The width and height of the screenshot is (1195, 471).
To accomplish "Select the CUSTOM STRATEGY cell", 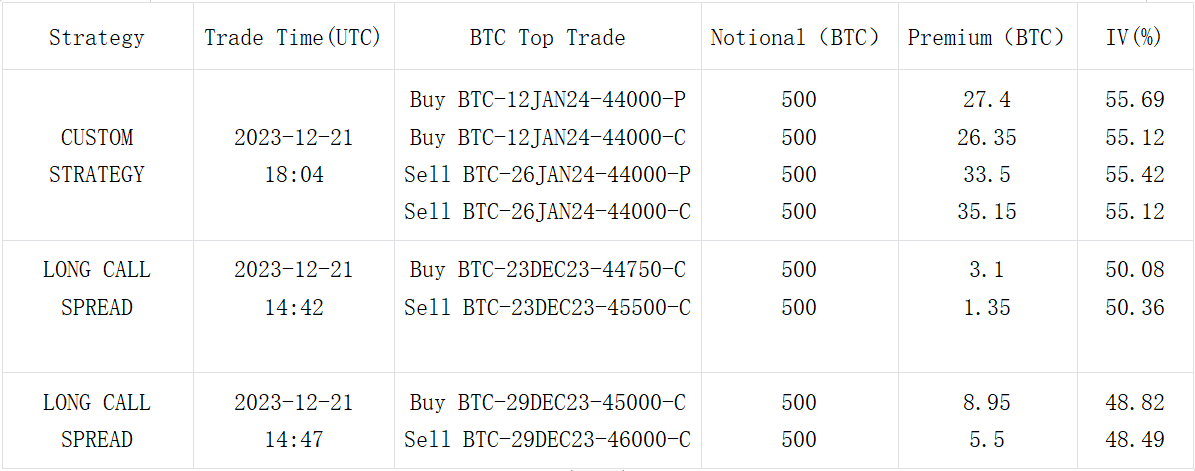I will click(96, 156).
